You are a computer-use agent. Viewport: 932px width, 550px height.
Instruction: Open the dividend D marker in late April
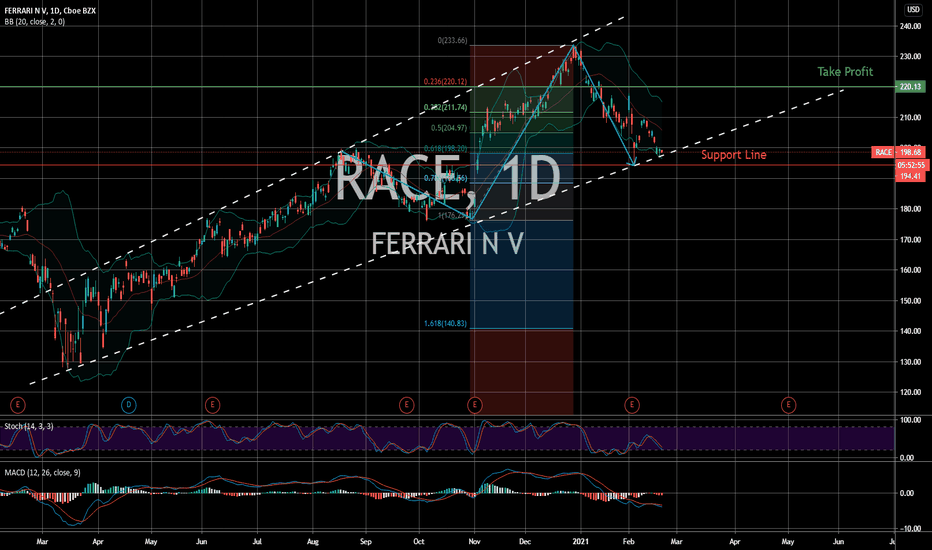128,406
